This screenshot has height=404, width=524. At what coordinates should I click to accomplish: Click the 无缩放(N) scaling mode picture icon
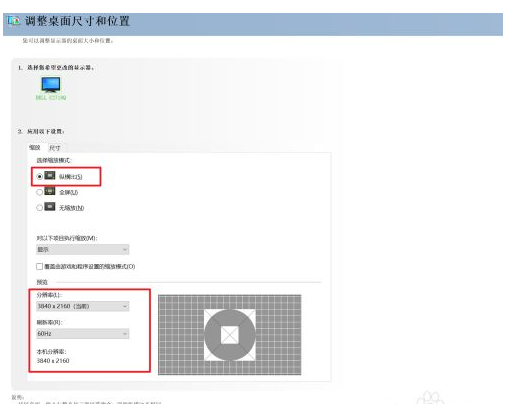[50, 207]
